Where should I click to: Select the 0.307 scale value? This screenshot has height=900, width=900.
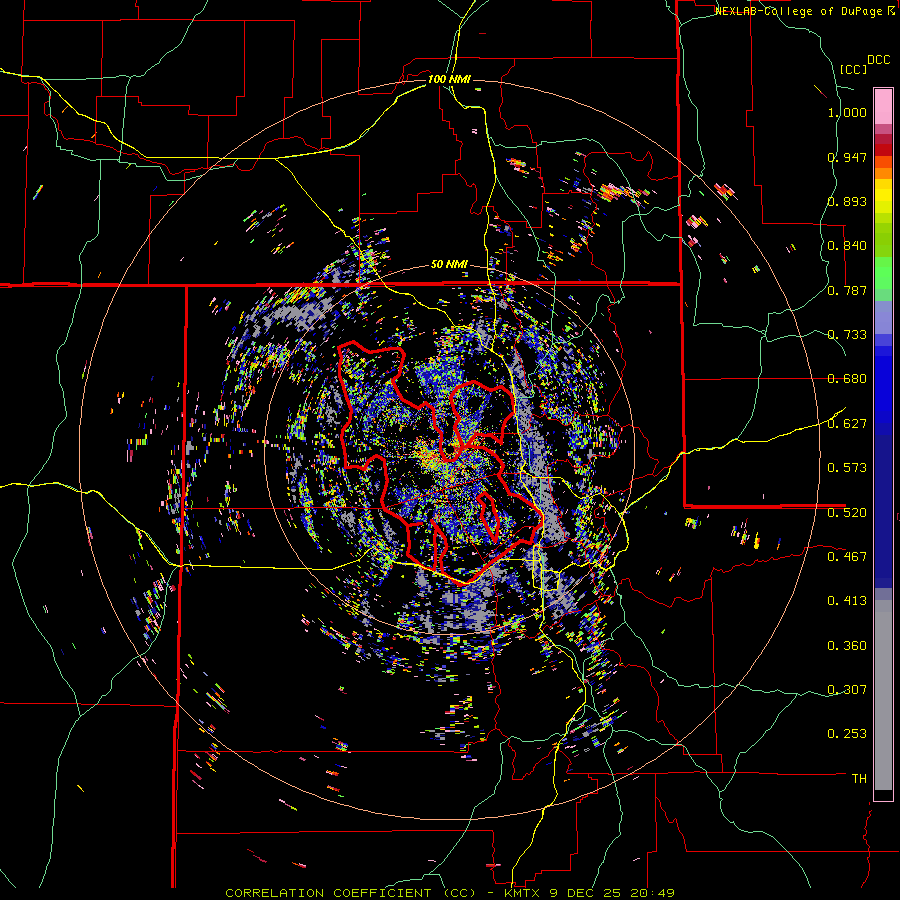tap(847, 689)
